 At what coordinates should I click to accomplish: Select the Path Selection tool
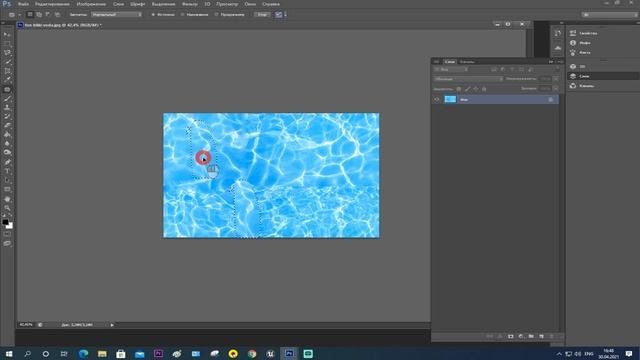click(x=7, y=180)
